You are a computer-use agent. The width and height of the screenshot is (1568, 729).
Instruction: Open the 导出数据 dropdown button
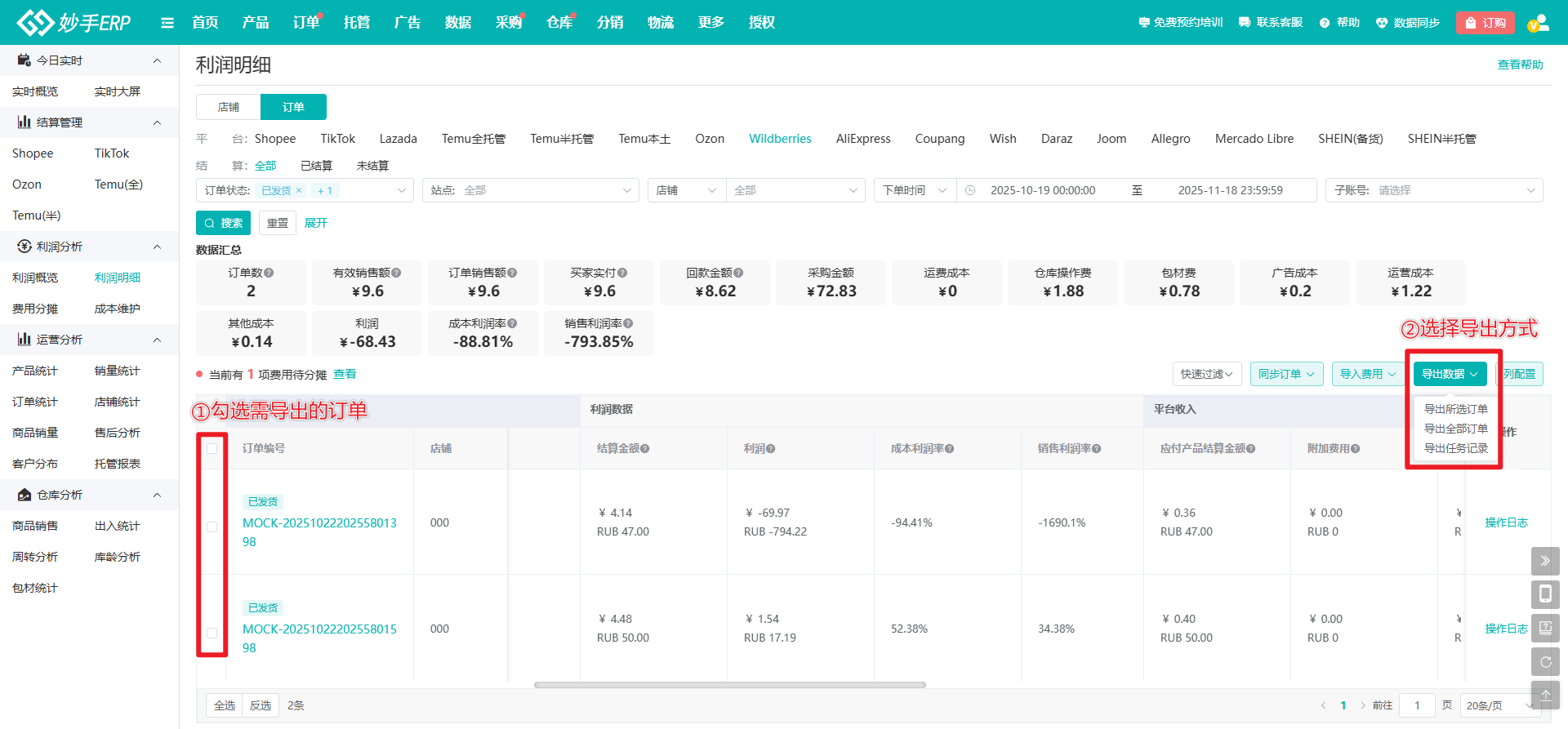tap(1450, 374)
